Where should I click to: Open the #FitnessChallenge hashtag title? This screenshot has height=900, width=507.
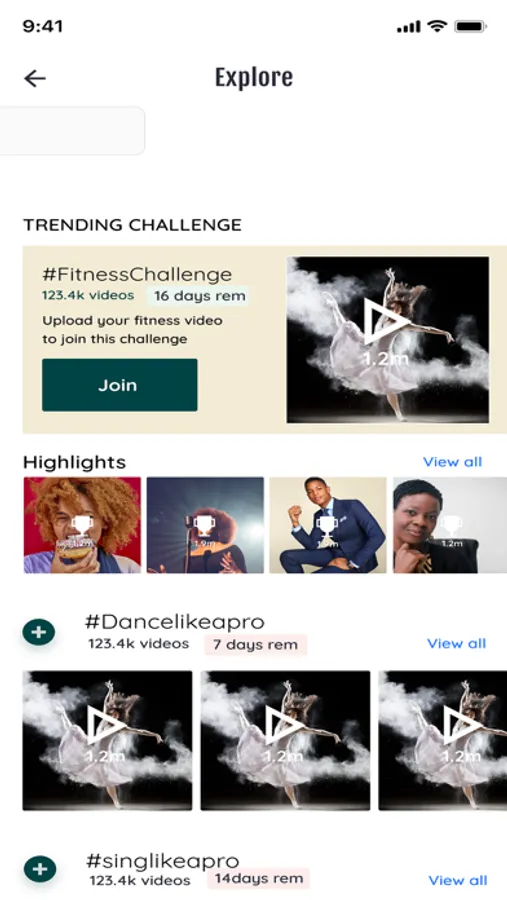(x=137, y=274)
